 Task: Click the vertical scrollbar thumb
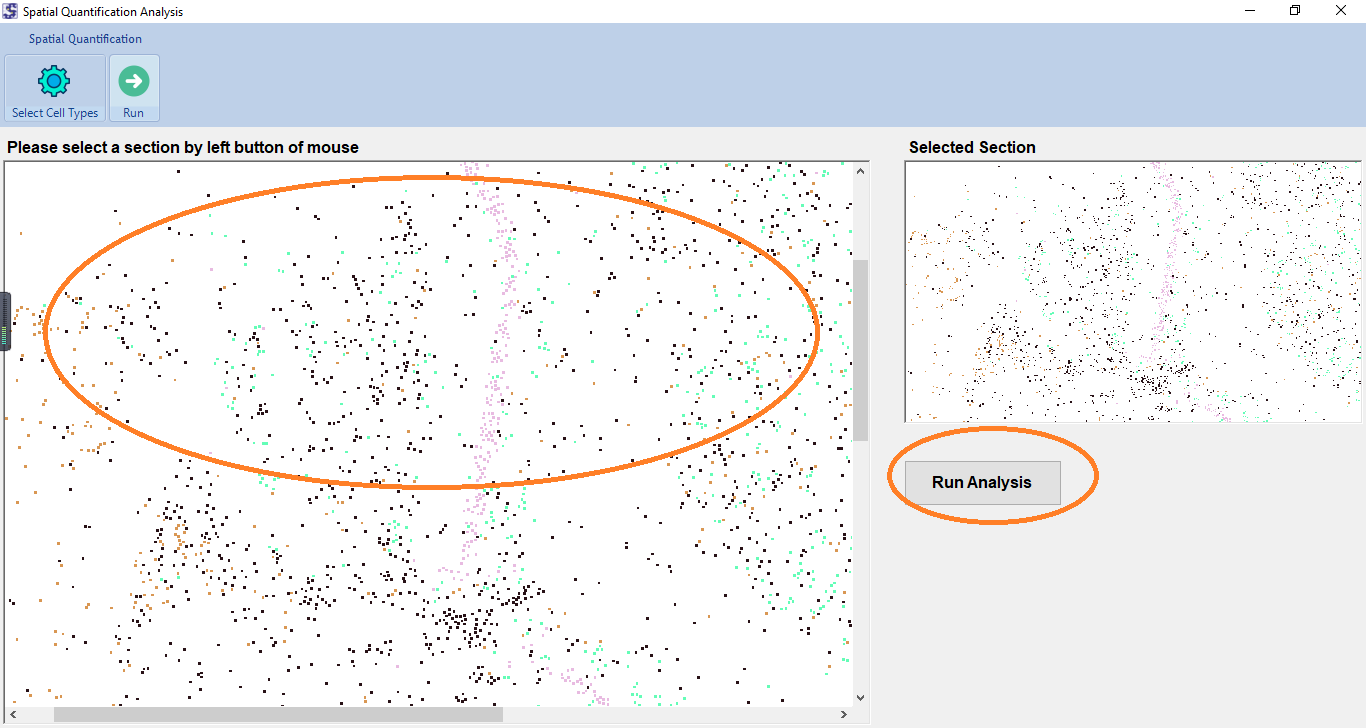tap(860, 350)
